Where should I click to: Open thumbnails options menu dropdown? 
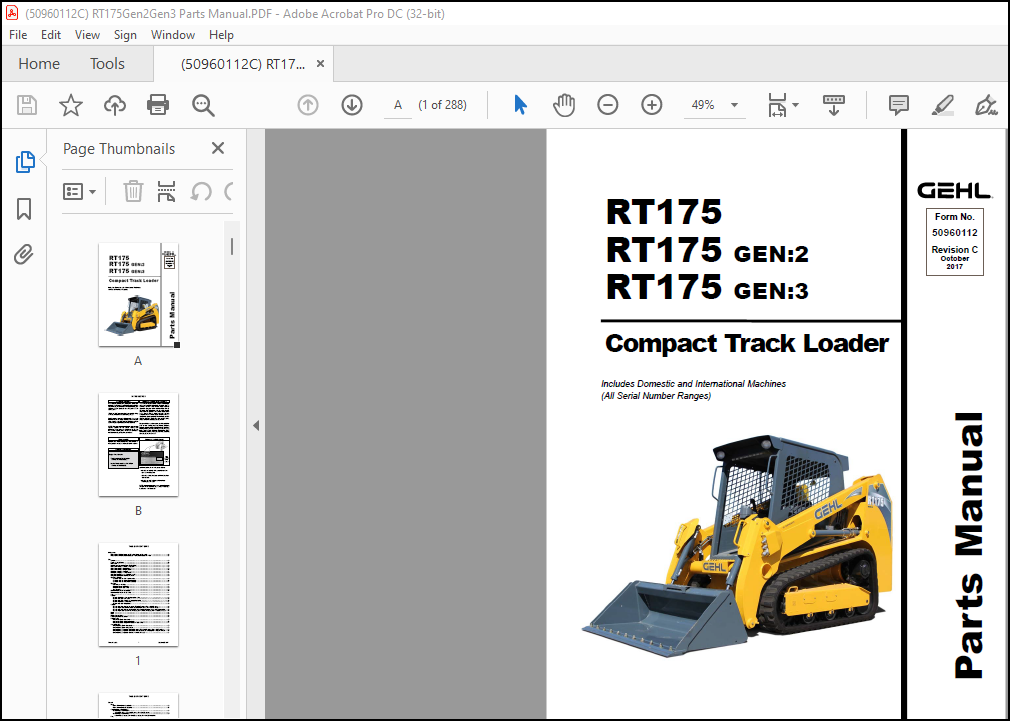pos(79,191)
